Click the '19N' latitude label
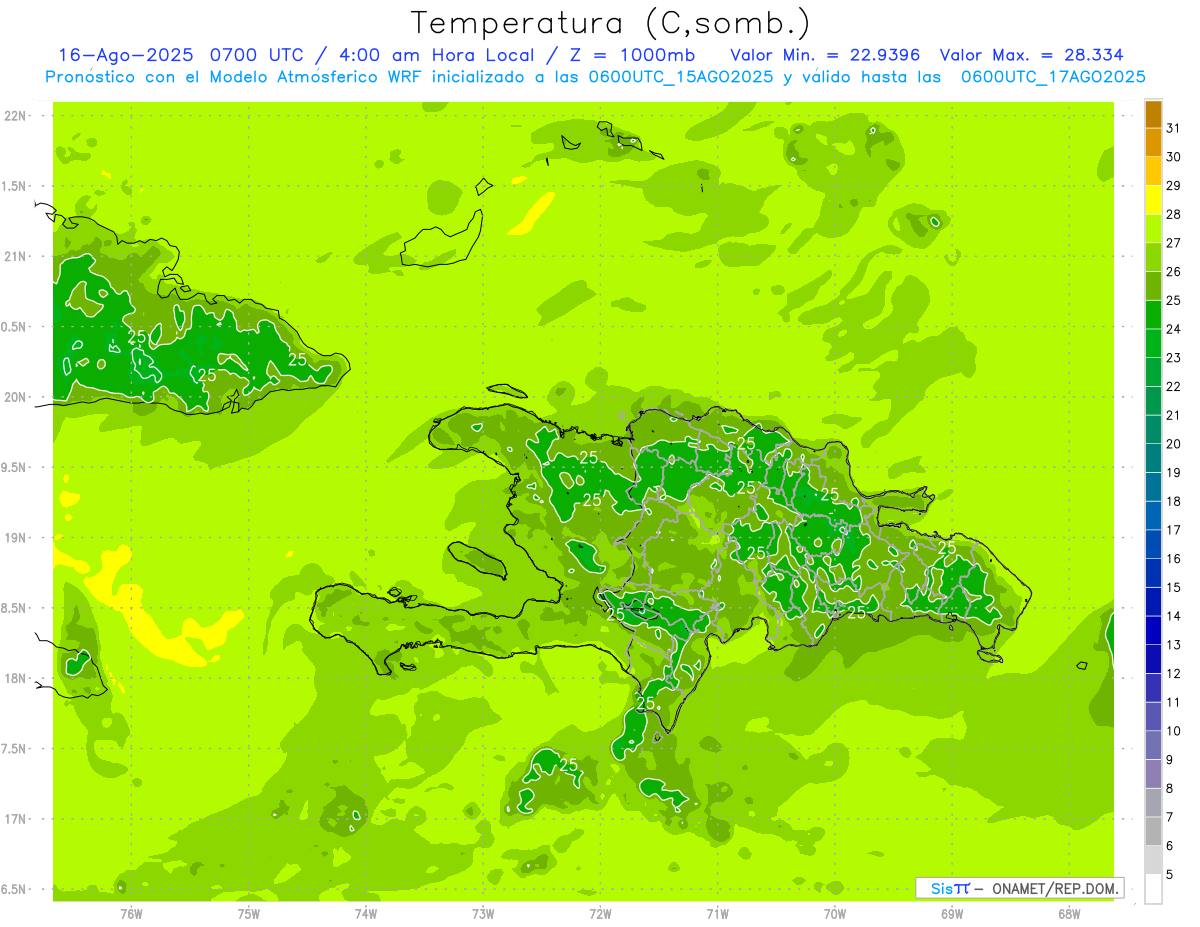 tap(14, 537)
